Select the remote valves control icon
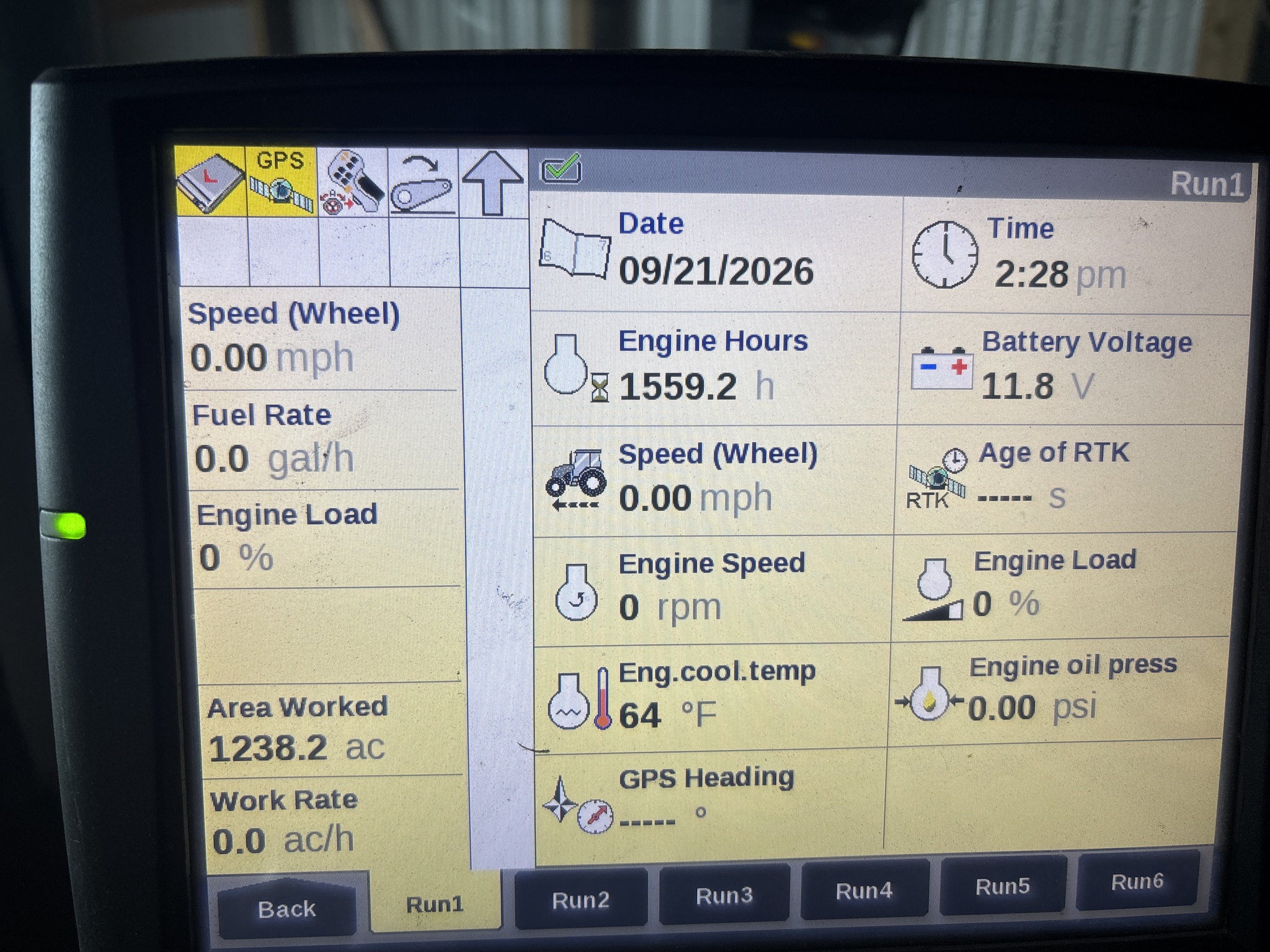The width and height of the screenshot is (1270, 952). click(x=353, y=182)
